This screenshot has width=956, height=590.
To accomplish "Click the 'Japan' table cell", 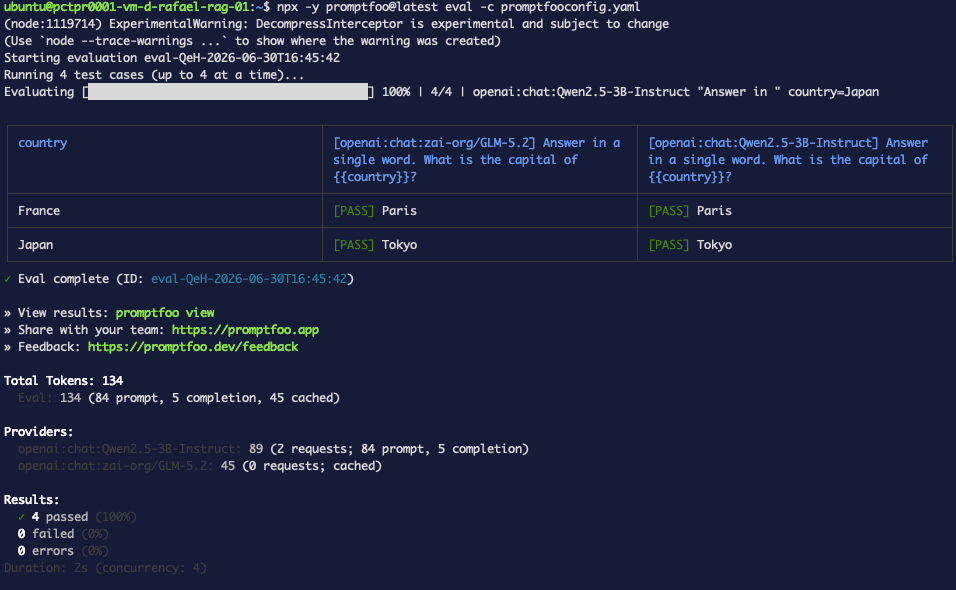I will coord(165,245).
